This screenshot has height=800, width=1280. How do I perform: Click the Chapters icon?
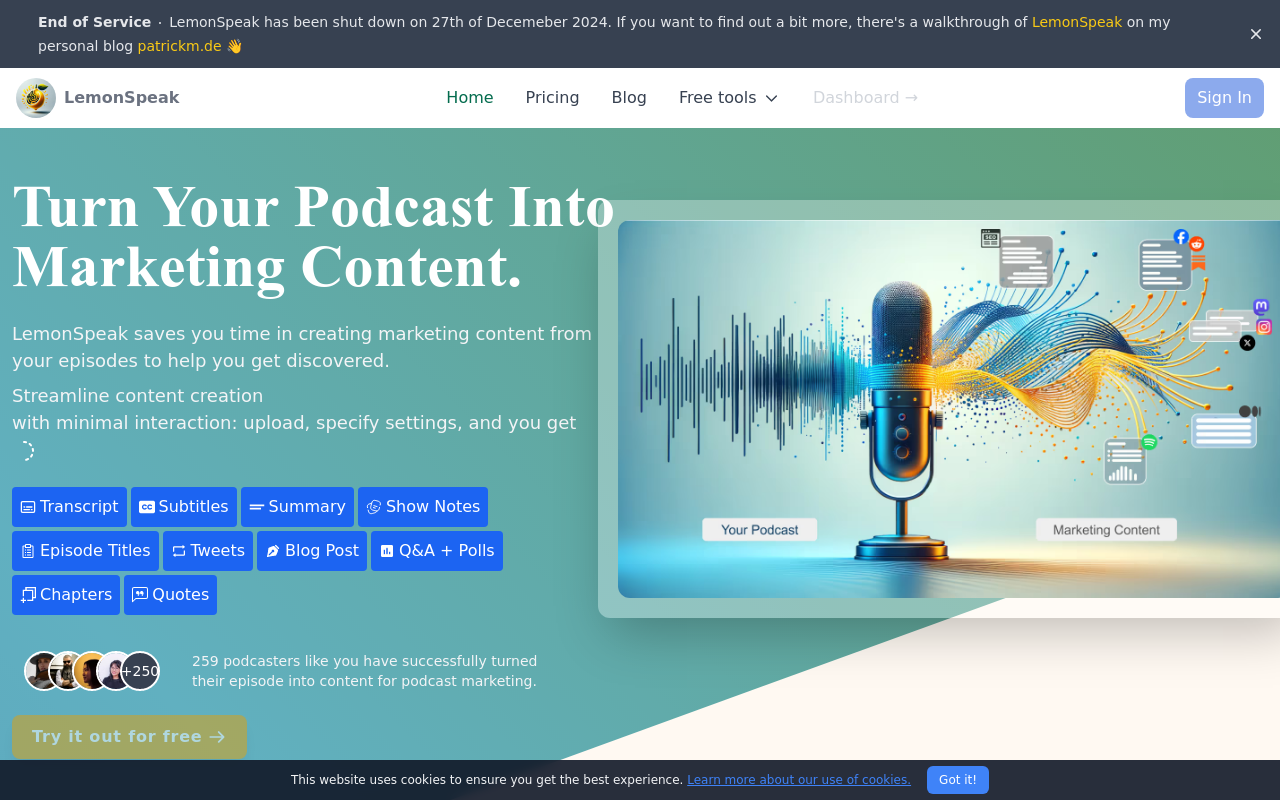[x=28, y=595]
